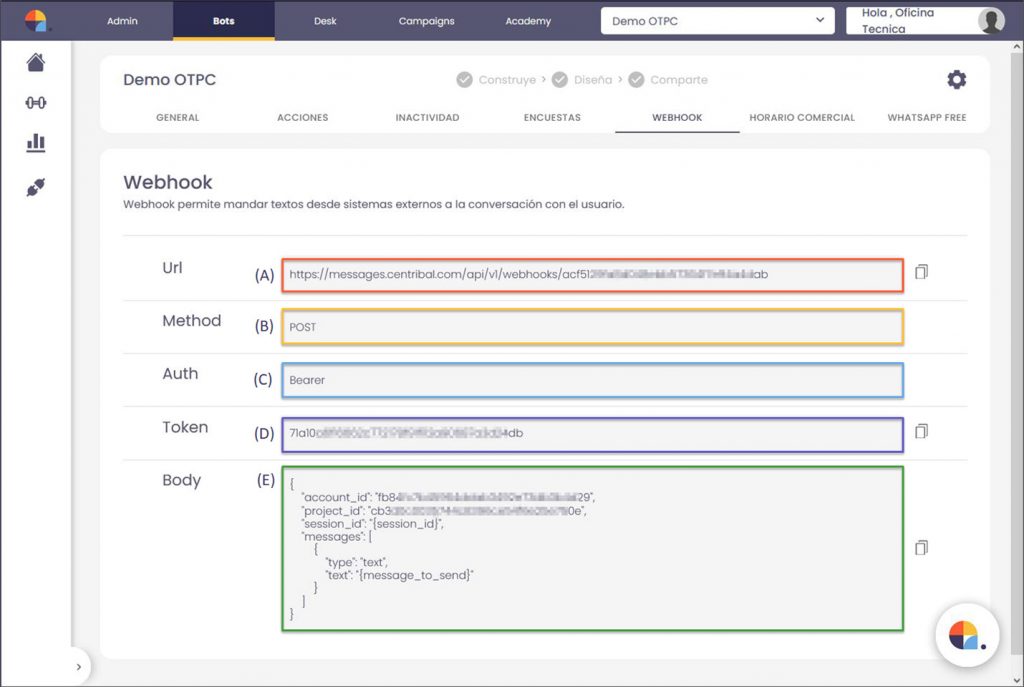Screen dimensions: 1024x687
Task: Open the bot settings gear icon
Action: tap(956, 80)
